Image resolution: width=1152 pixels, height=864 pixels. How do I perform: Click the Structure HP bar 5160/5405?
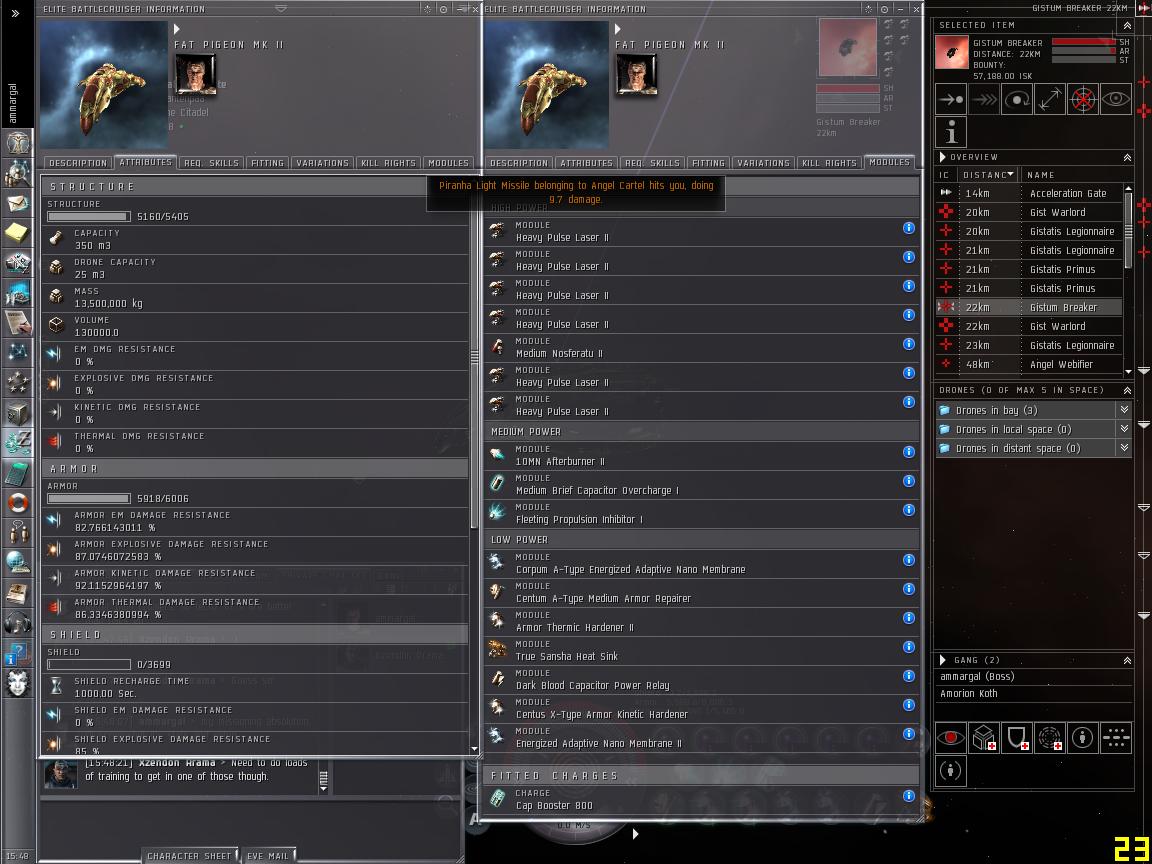pos(89,217)
